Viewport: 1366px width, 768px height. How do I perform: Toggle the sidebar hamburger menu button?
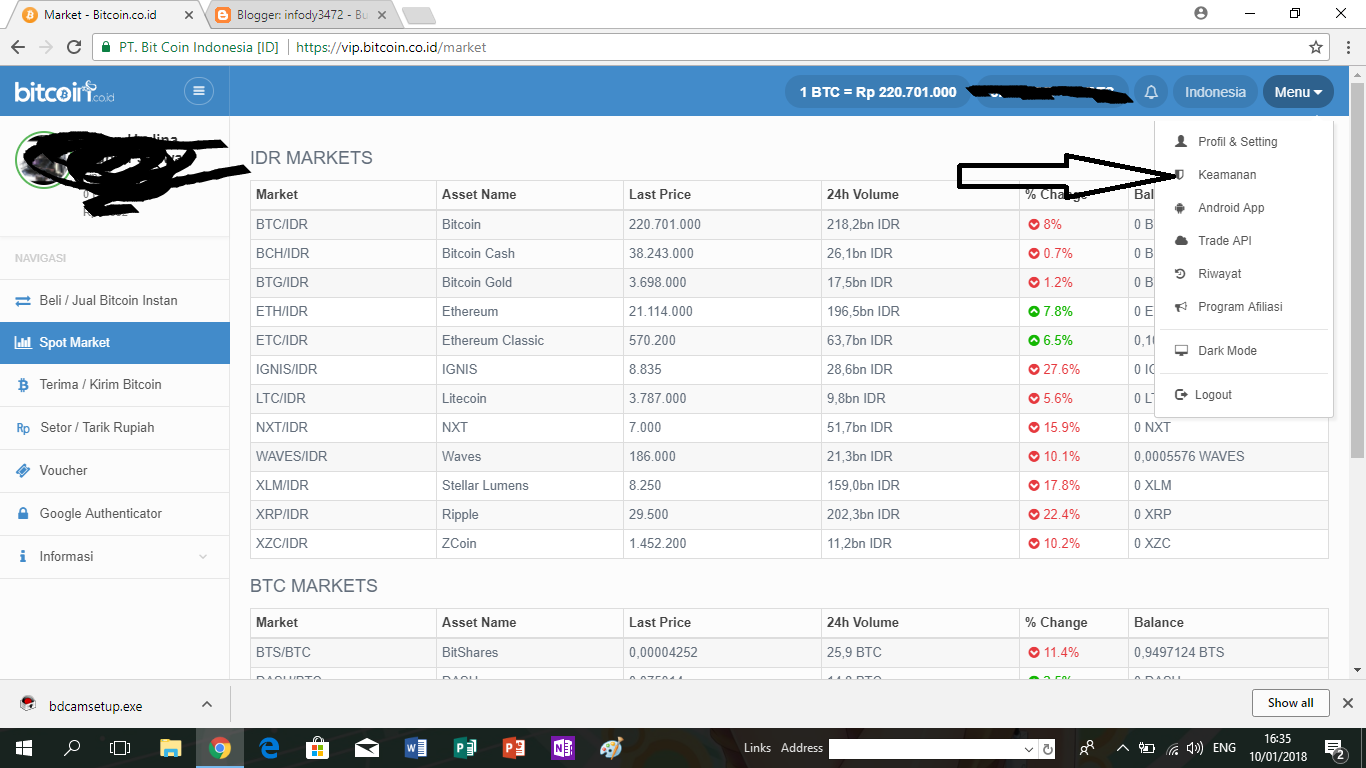point(199,91)
